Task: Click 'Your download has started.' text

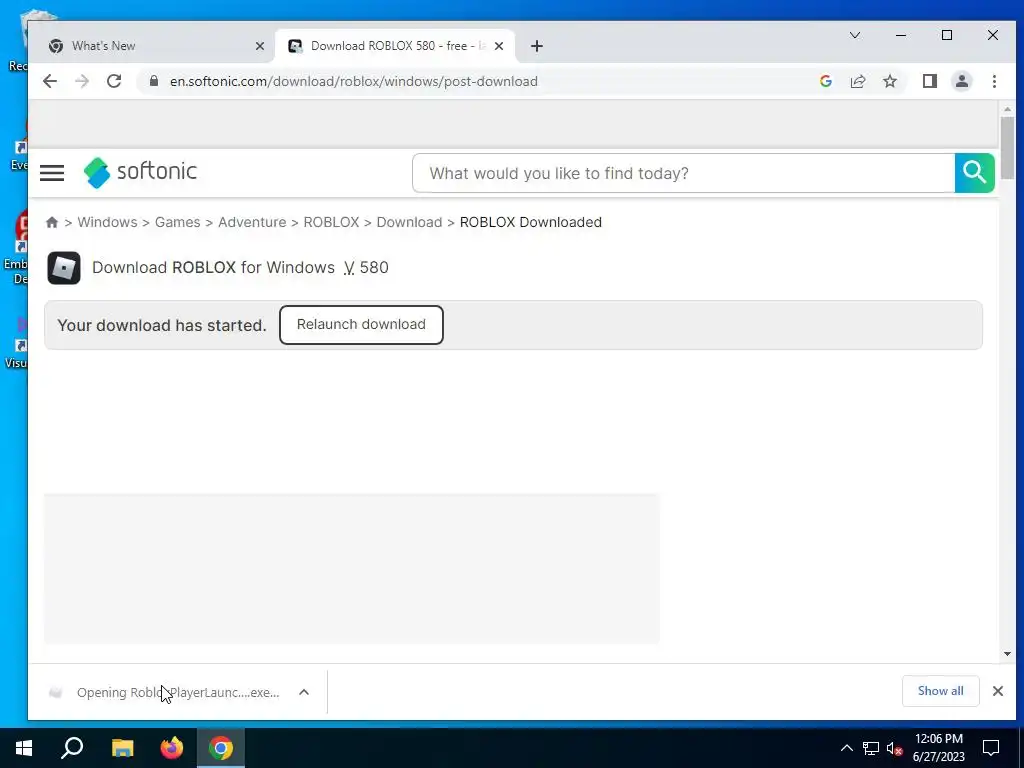Action: click(162, 325)
